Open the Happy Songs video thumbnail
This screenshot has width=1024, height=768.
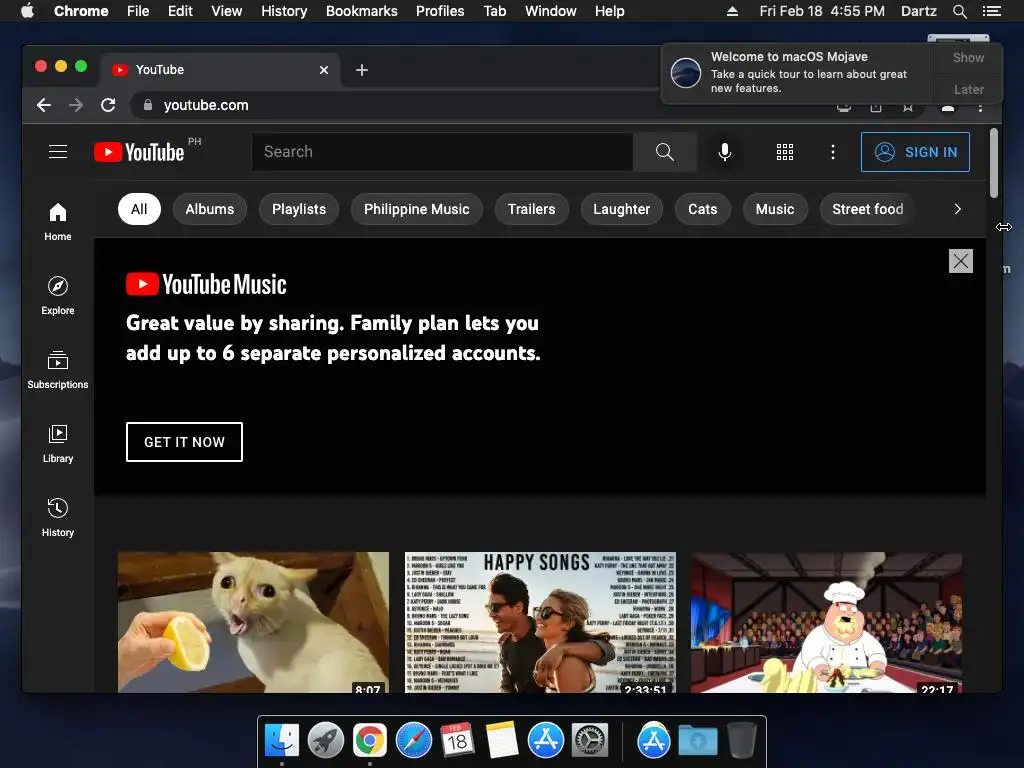540,622
